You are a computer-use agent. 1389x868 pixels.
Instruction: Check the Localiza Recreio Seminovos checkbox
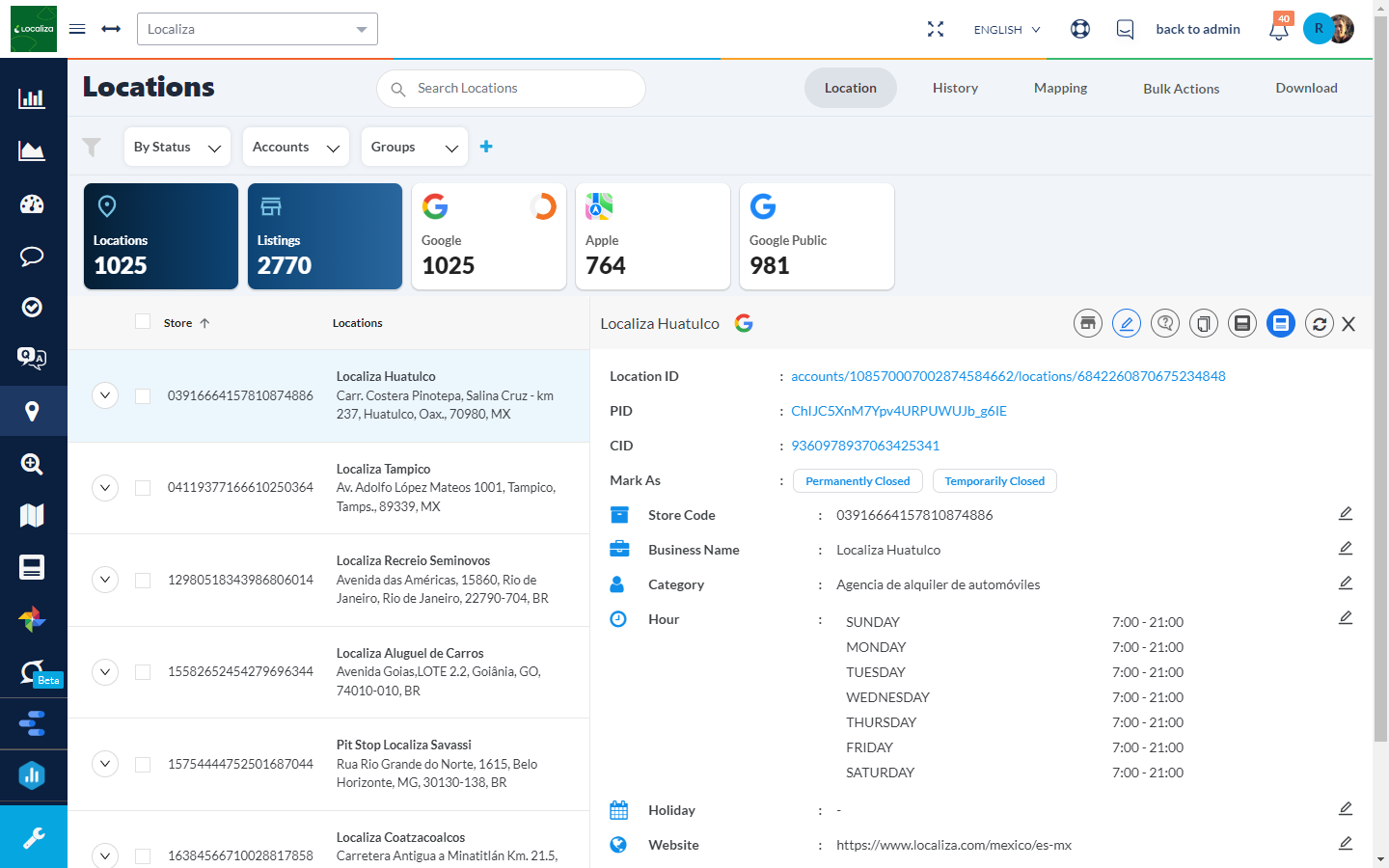(x=143, y=581)
